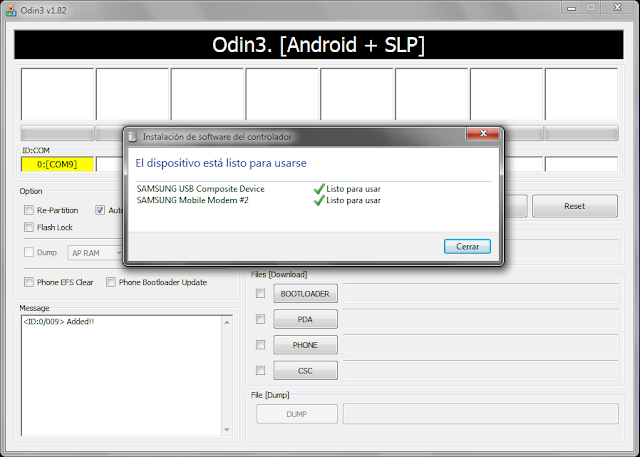This screenshot has width=640, height=457.
Task: Check the box beside PHONE
Action: coord(260,345)
